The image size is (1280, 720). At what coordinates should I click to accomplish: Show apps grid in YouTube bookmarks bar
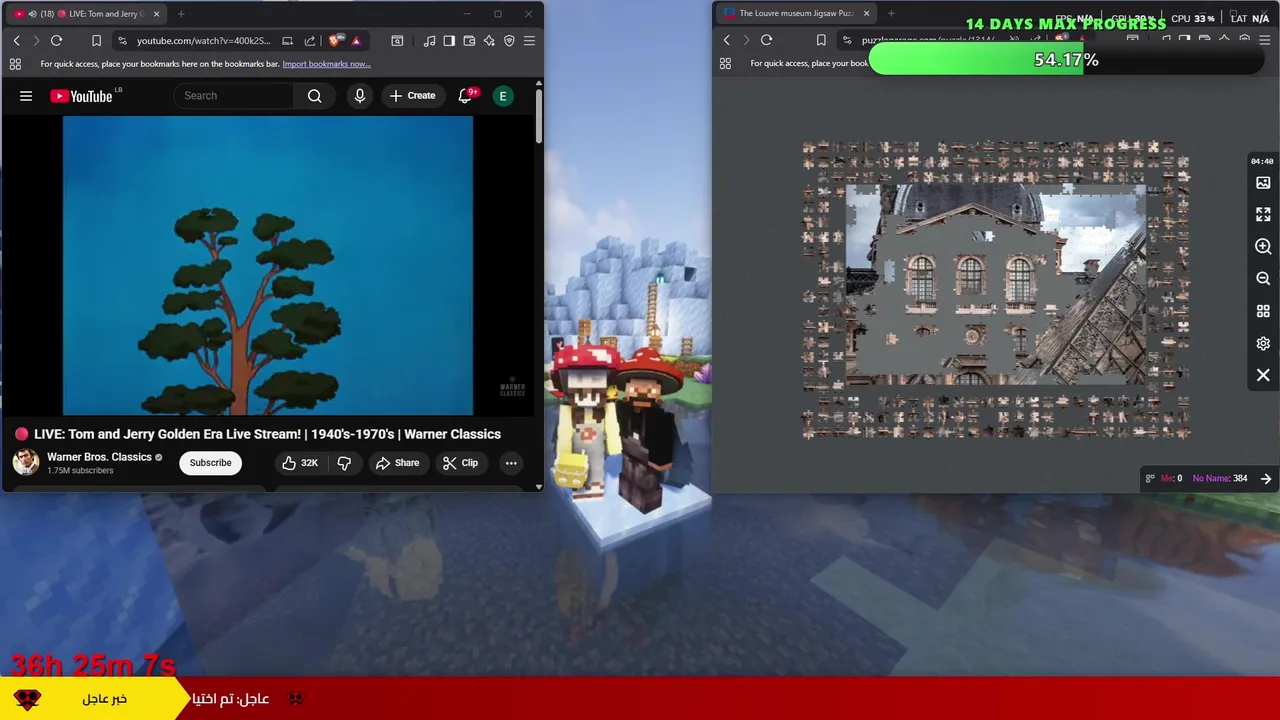15,64
